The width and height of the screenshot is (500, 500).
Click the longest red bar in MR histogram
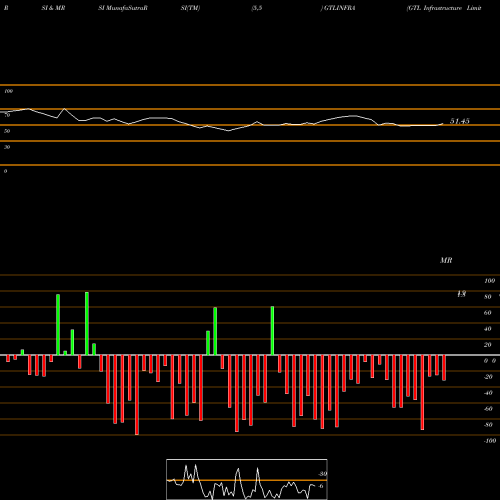137,395
